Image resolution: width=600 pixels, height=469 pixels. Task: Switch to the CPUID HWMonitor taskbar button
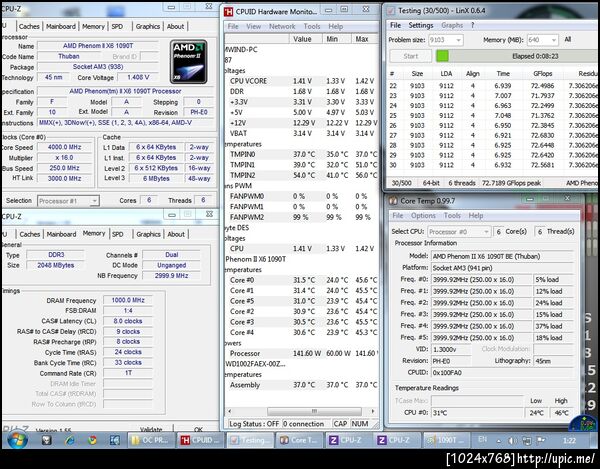coord(201,440)
